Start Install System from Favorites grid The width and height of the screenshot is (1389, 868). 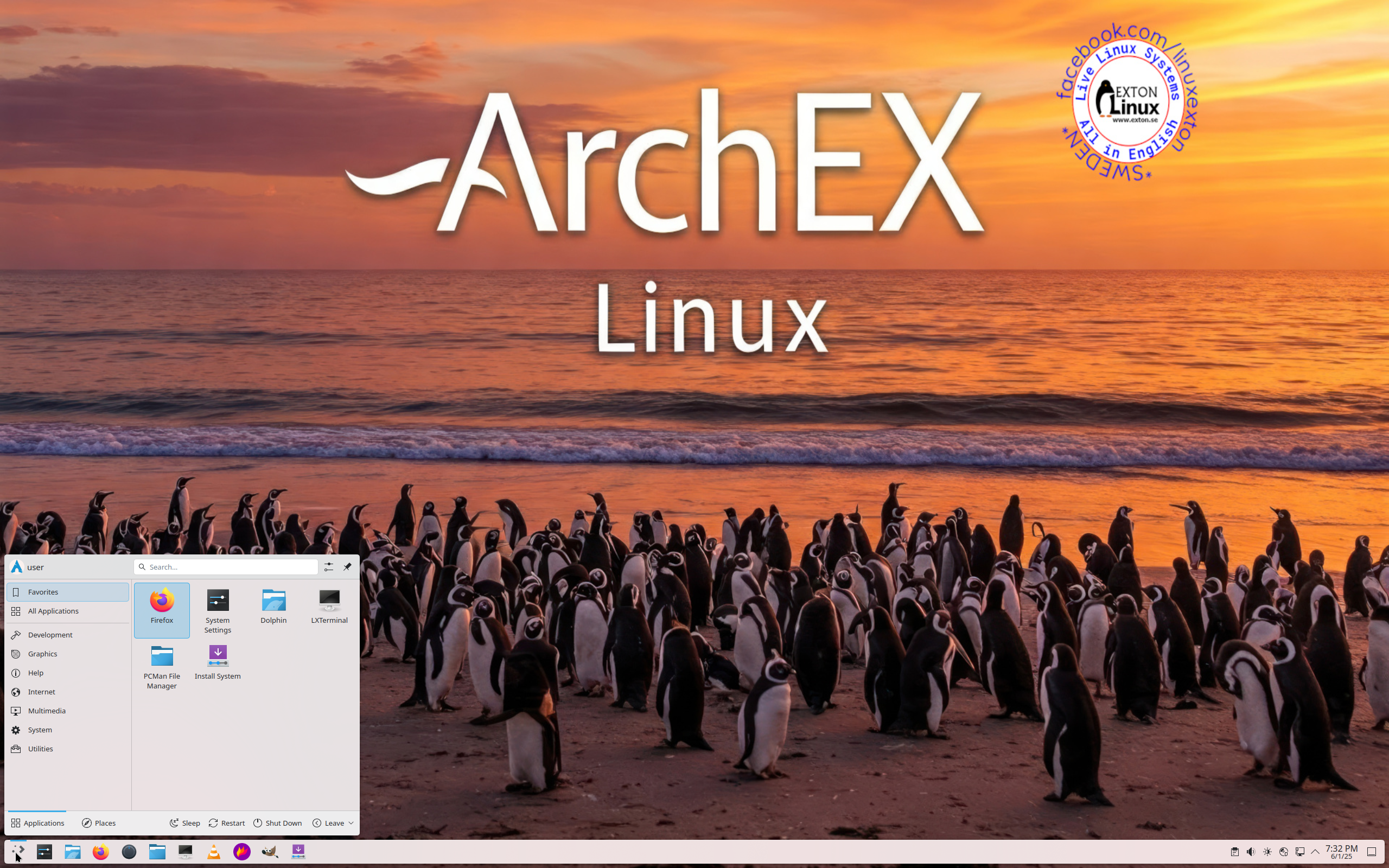(x=218, y=666)
